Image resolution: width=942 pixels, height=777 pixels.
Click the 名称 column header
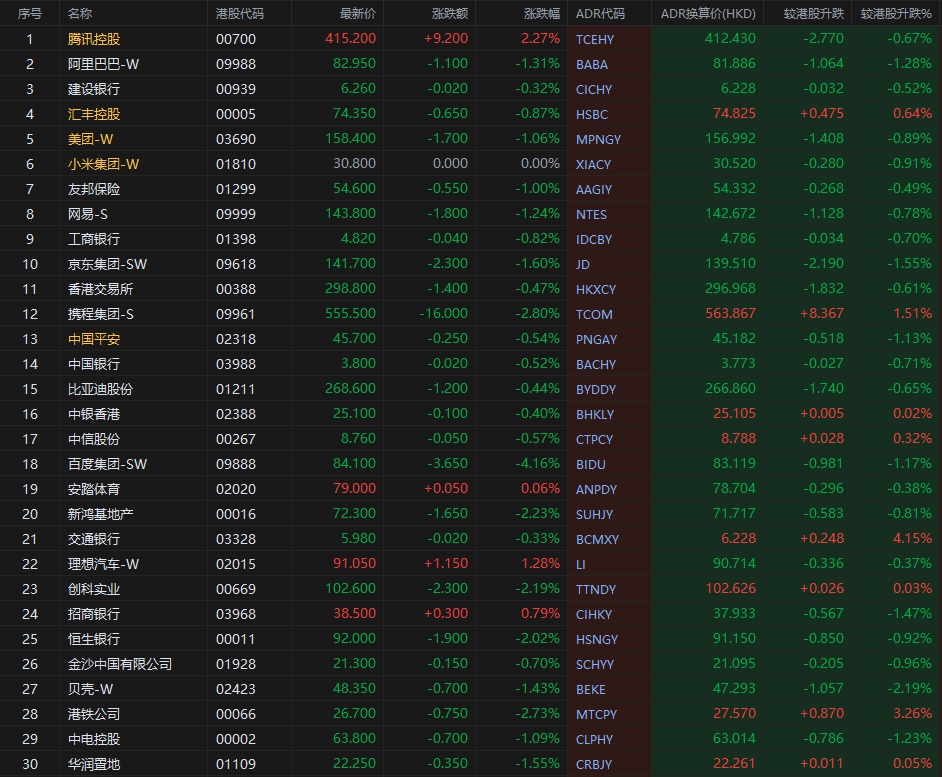pos(80,13)
